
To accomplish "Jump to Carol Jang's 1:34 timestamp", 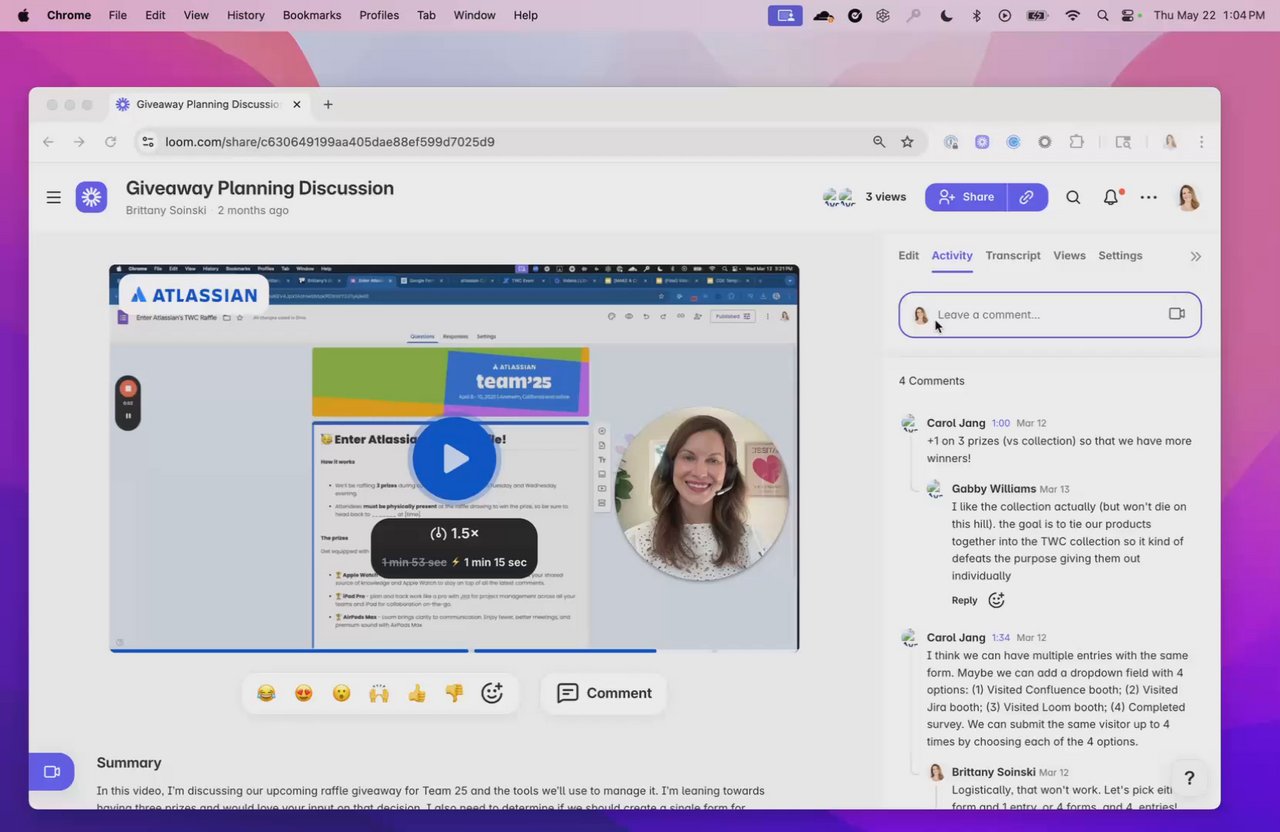I will pos(1001,637).
